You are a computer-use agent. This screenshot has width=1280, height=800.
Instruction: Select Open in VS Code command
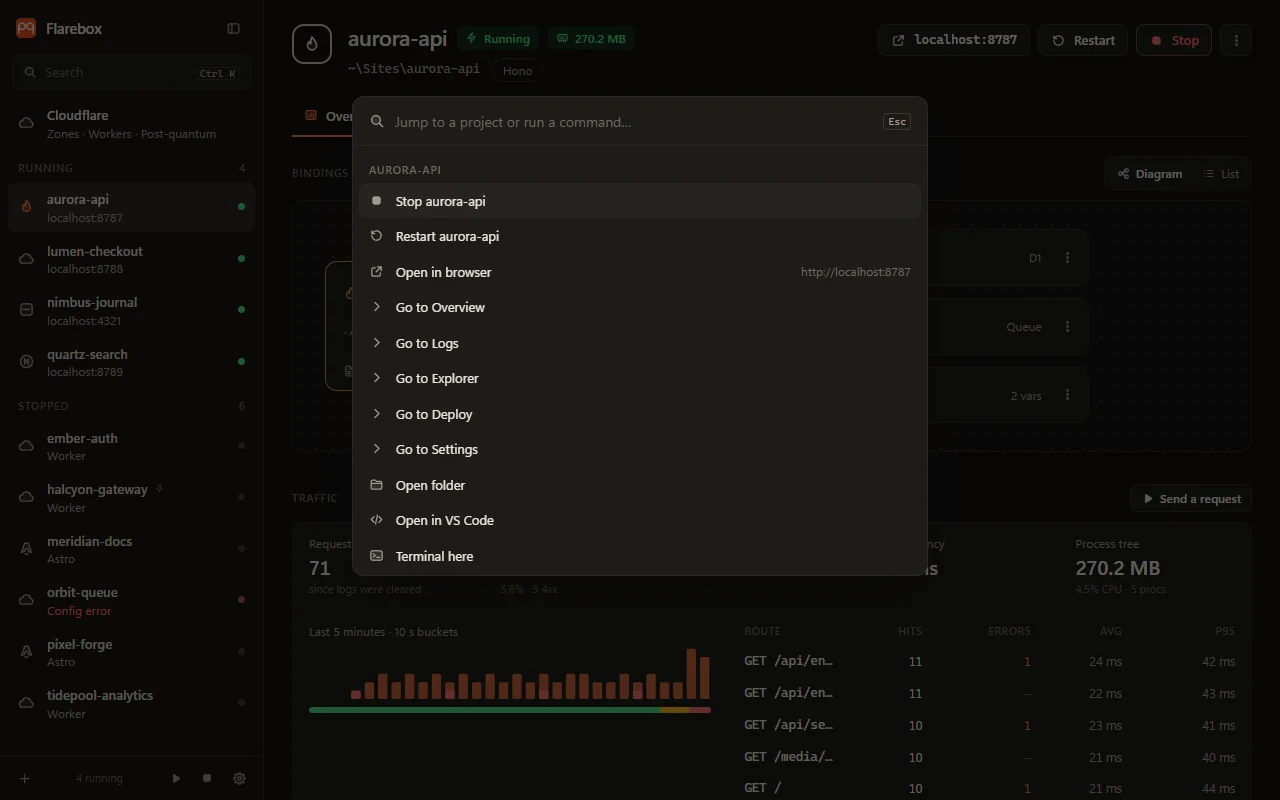click(x=640, y=520)
